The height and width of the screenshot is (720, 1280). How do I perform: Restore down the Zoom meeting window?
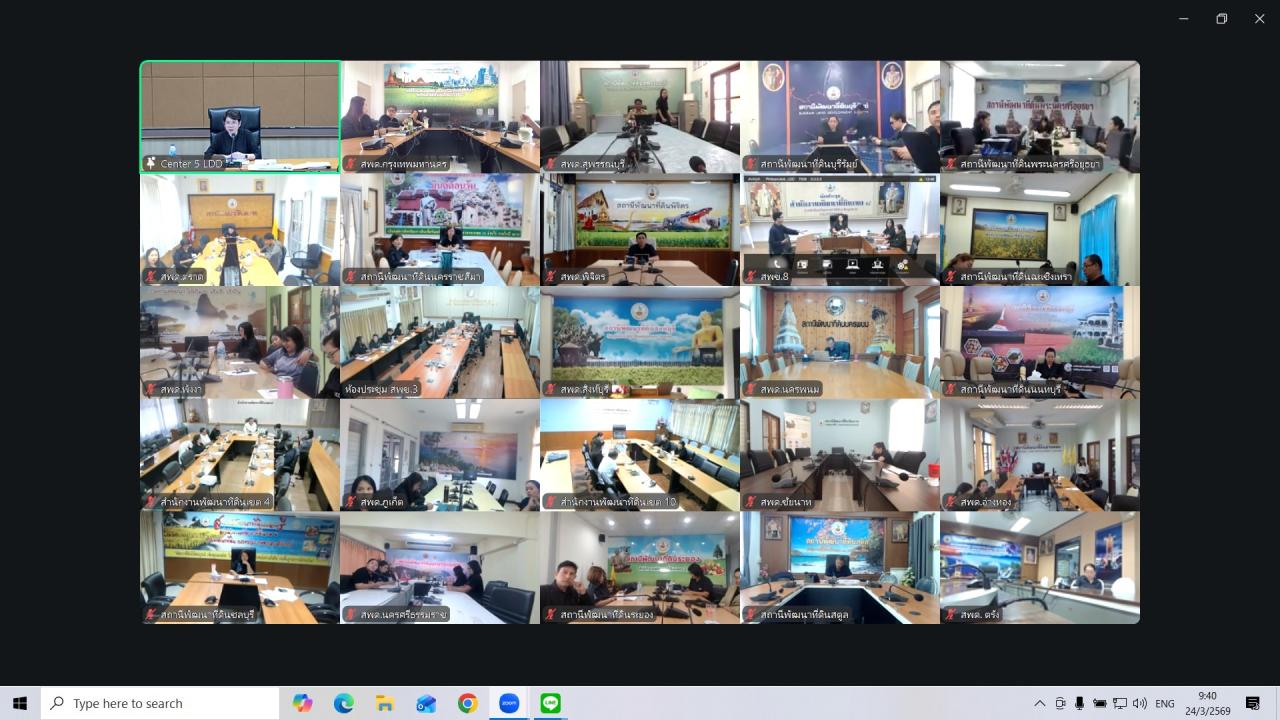point(1221,19)
